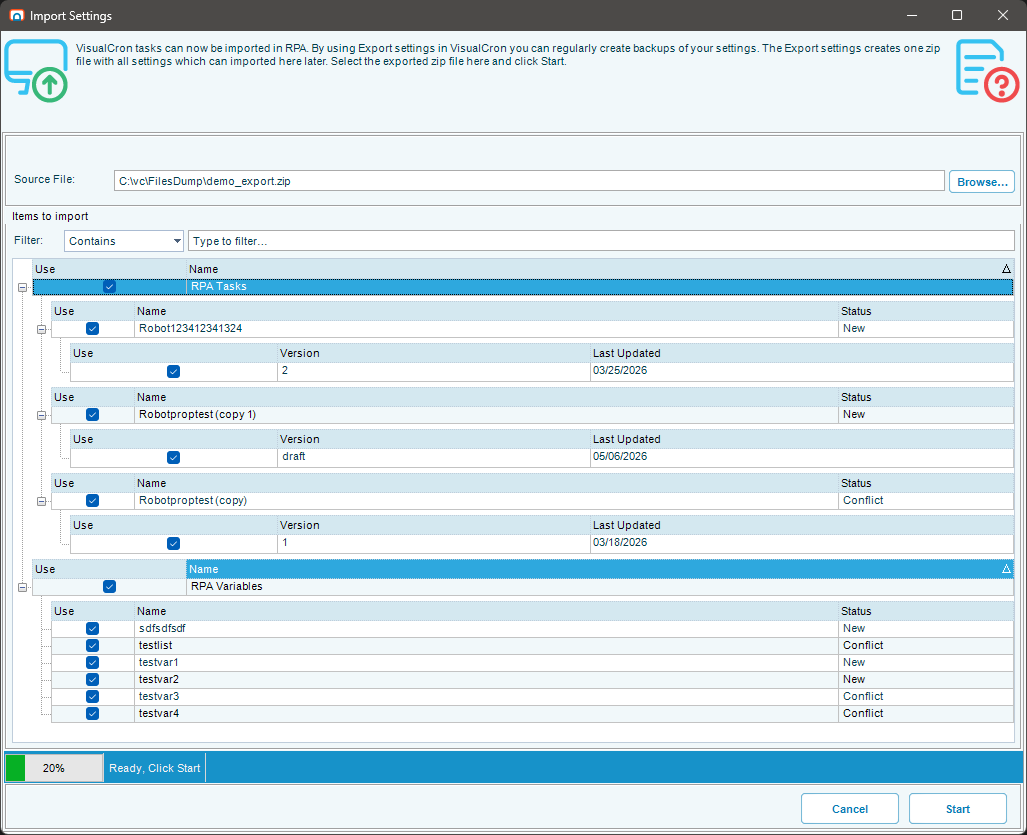
Task: Uncheck Robot123412341324 Use checkbox
Action: click(92, 329)
